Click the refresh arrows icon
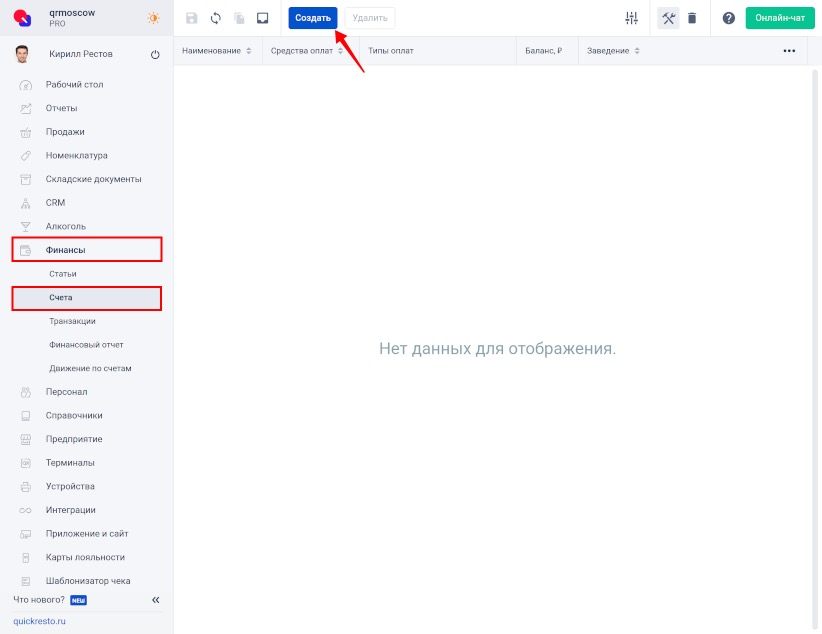This screenshot has height=634, width=822. [215, 18]
